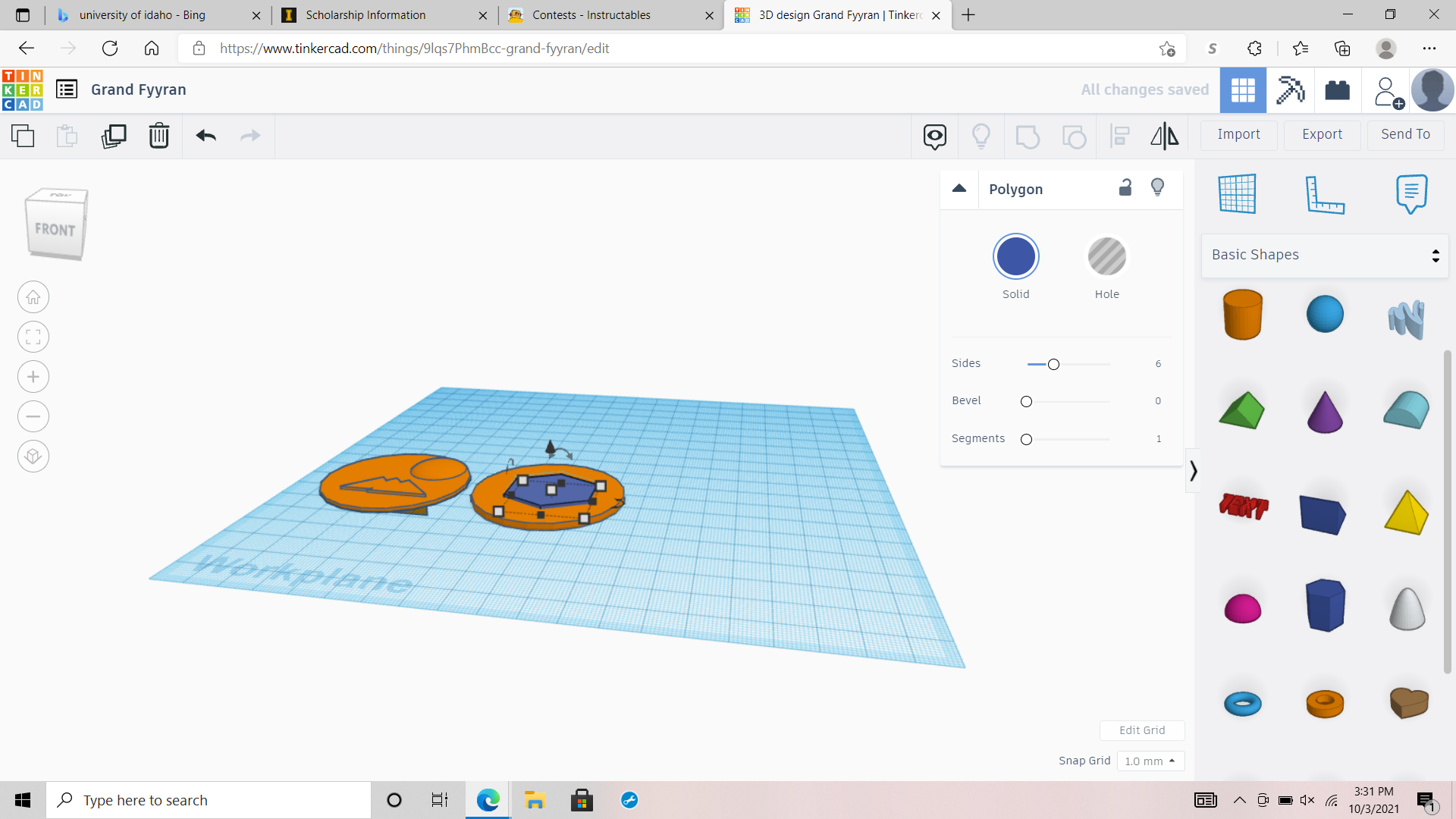Select the Hole option for the Polygon
The image size is (1456, 819).
[1107, 256]
